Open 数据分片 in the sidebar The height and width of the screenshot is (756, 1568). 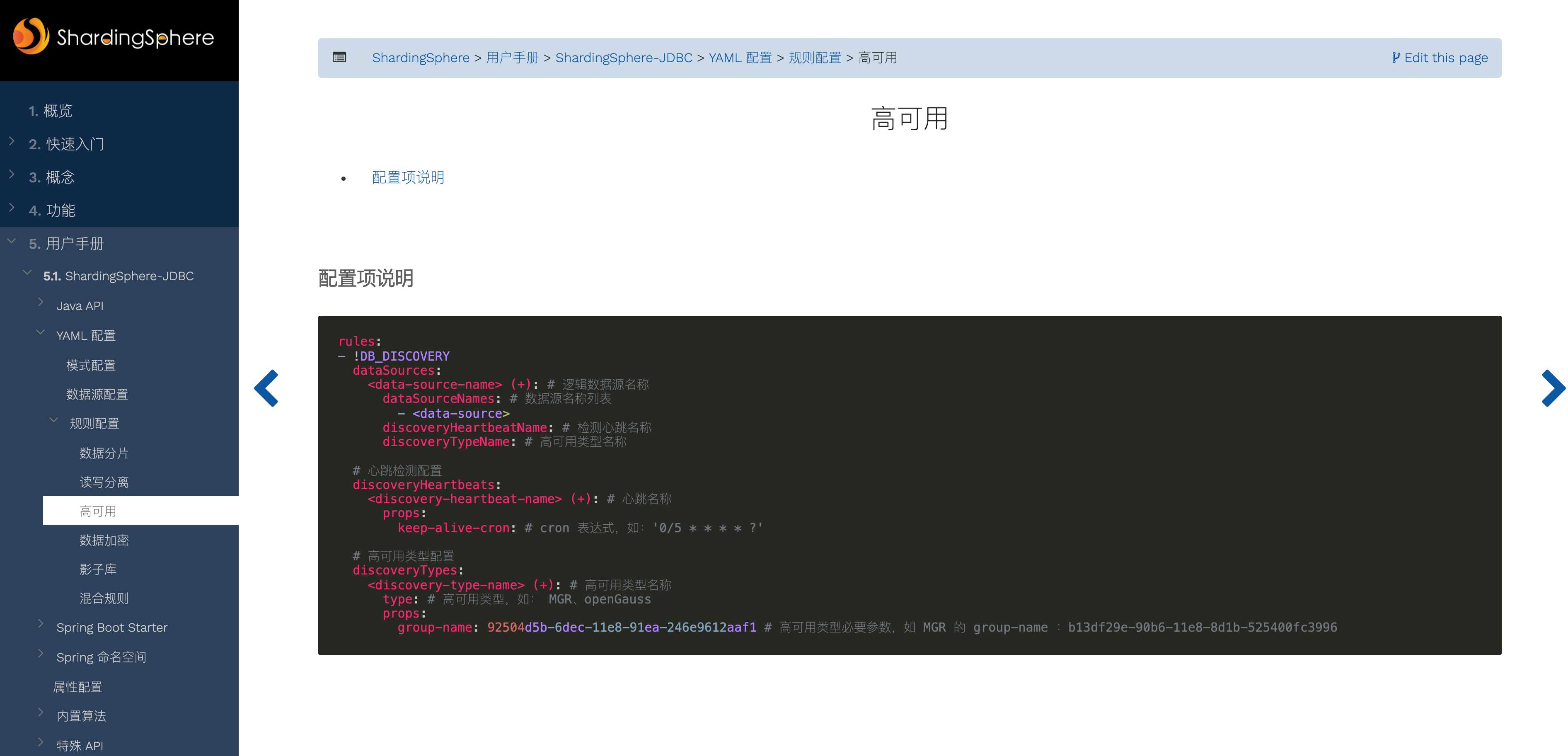tap(104, 453)
